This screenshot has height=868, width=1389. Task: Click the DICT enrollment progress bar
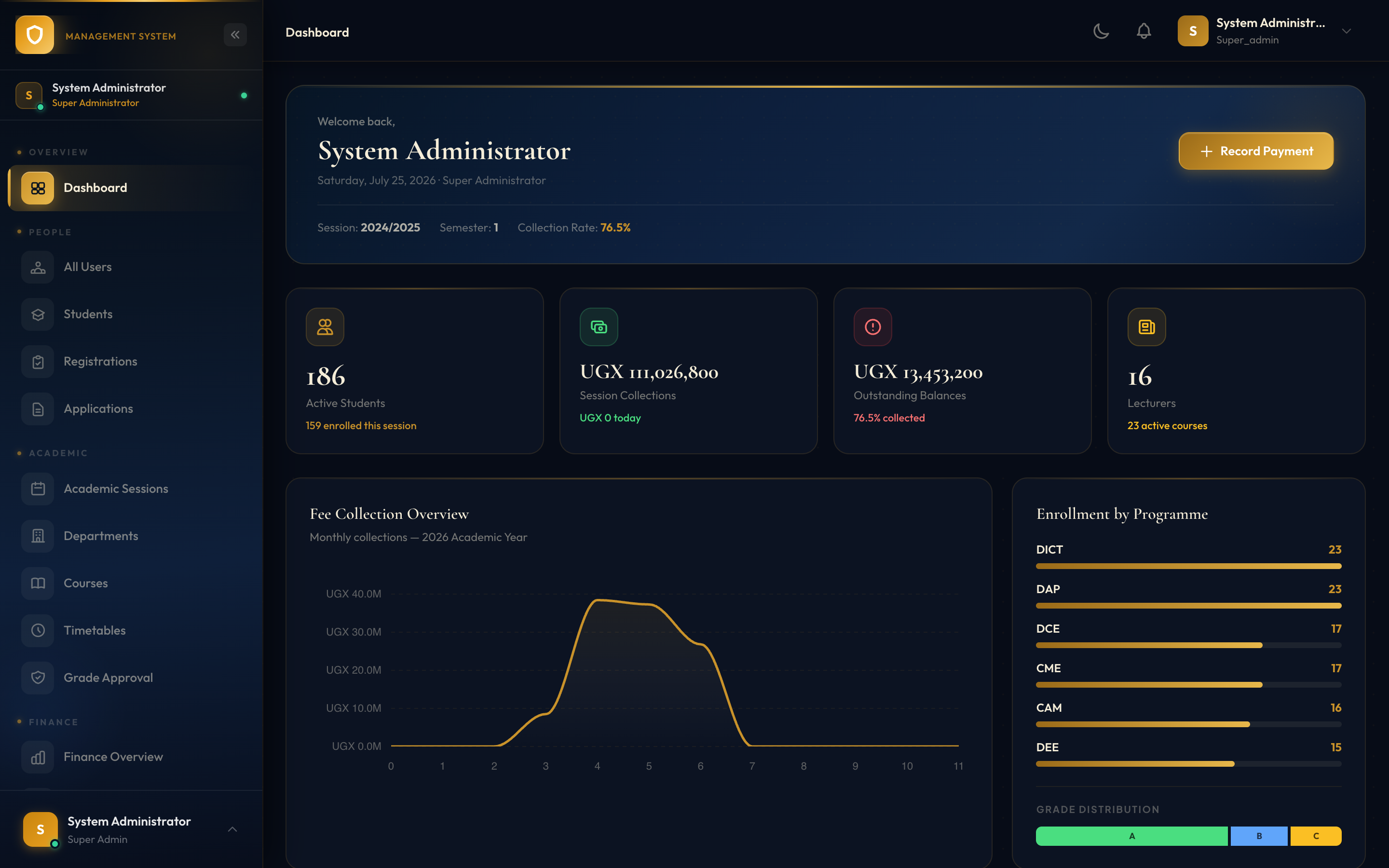1188,566
